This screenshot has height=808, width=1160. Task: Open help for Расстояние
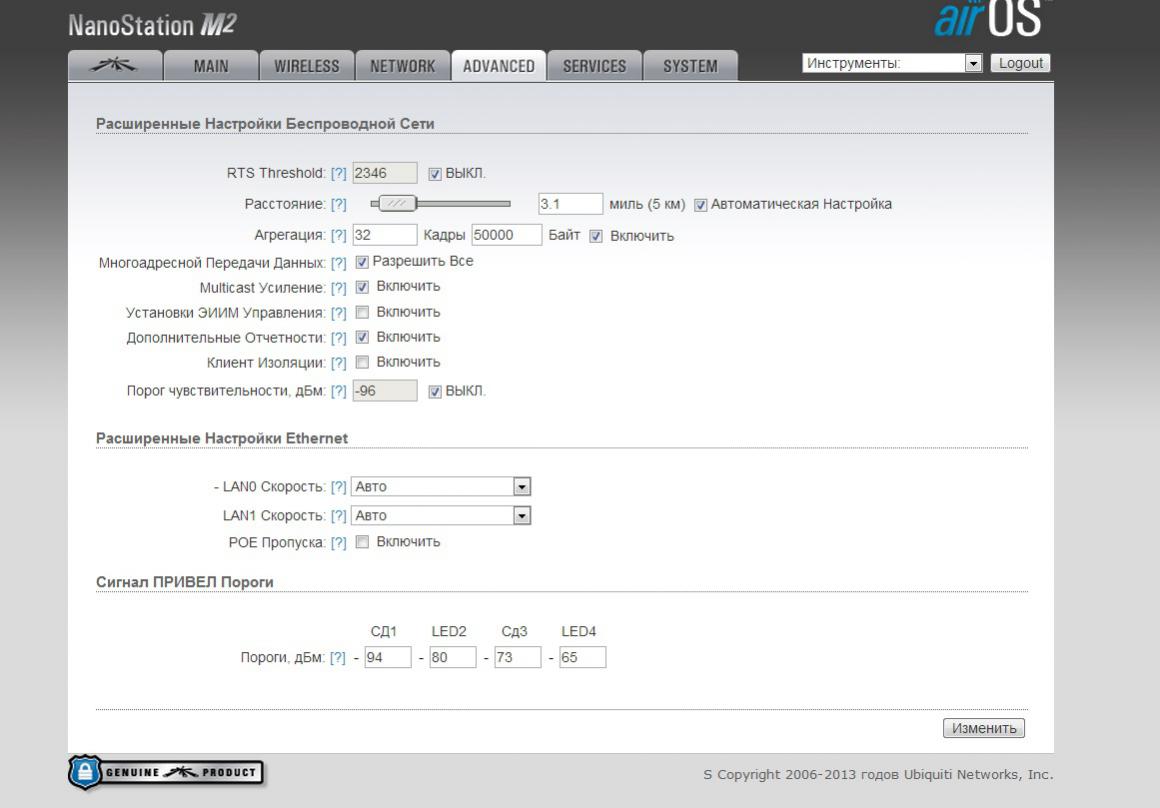pos(338,204)
